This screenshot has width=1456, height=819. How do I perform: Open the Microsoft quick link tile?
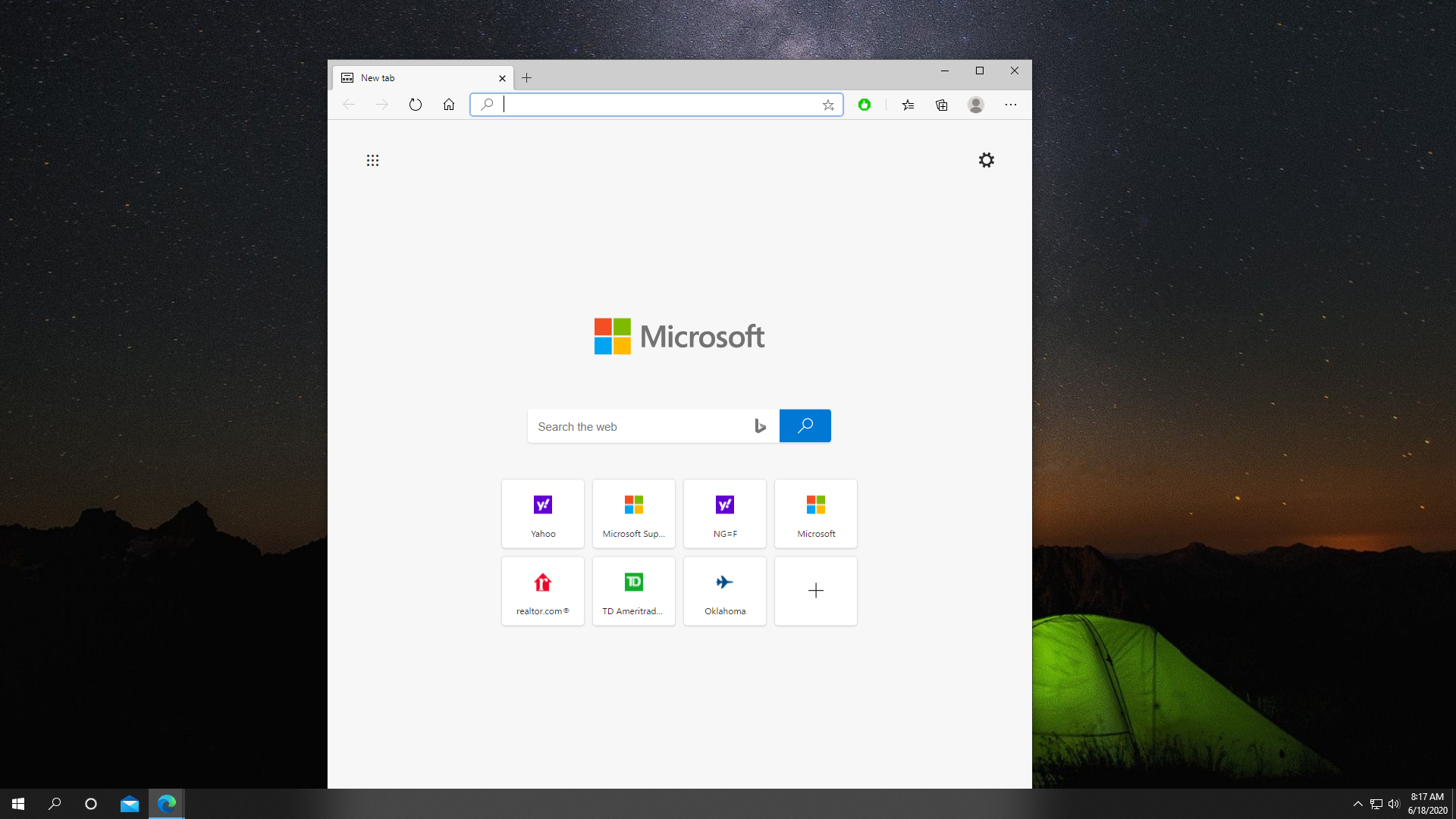point(816,513)
